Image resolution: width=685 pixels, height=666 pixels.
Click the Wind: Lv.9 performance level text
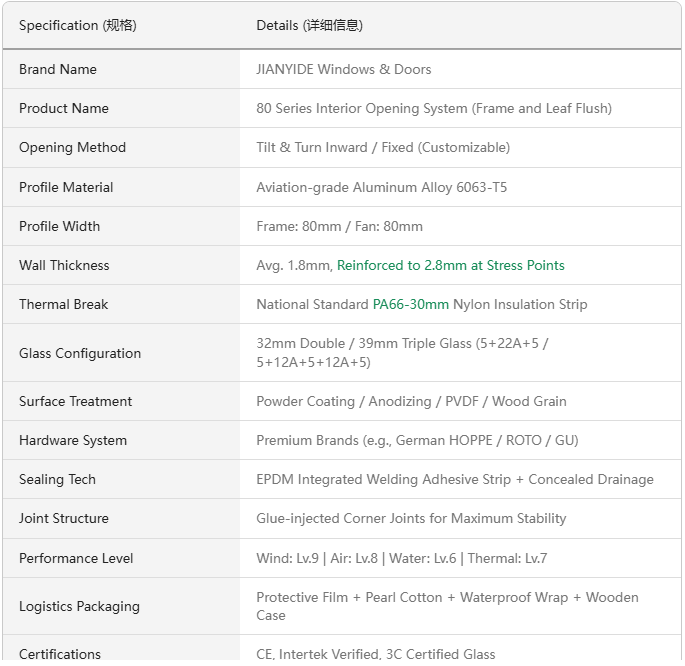287,559
